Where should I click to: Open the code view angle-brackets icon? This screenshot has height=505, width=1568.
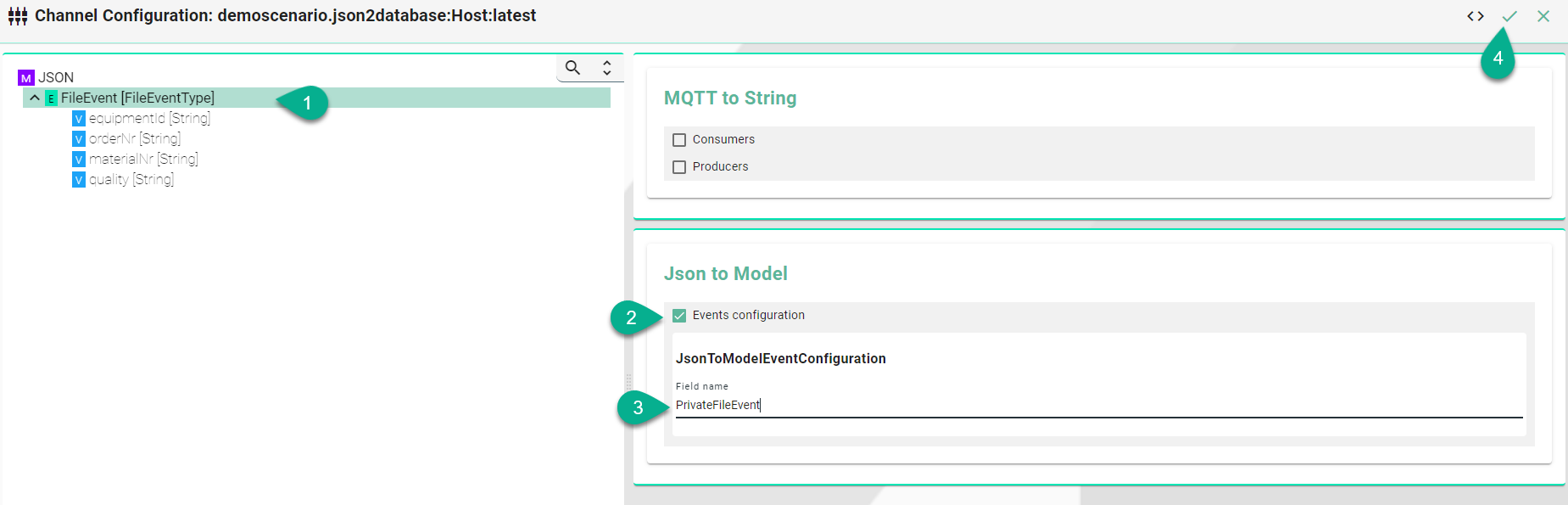pos(1476,16)
